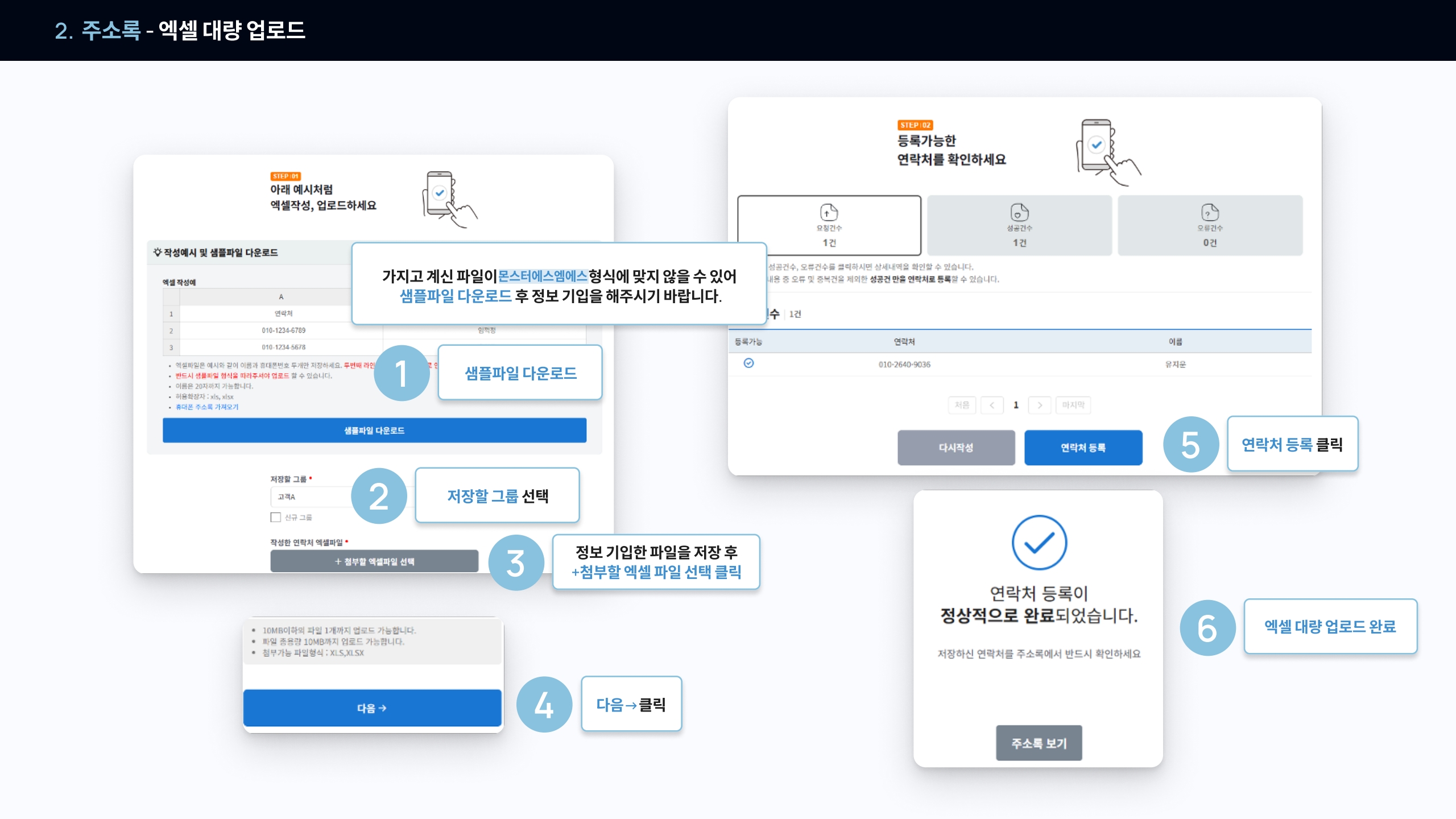Image resolution: width=1456 pixels, height=819 pixels.
Task: Toggle the 등록가능 check for 010-2640-9036
Action: point(748,363)
